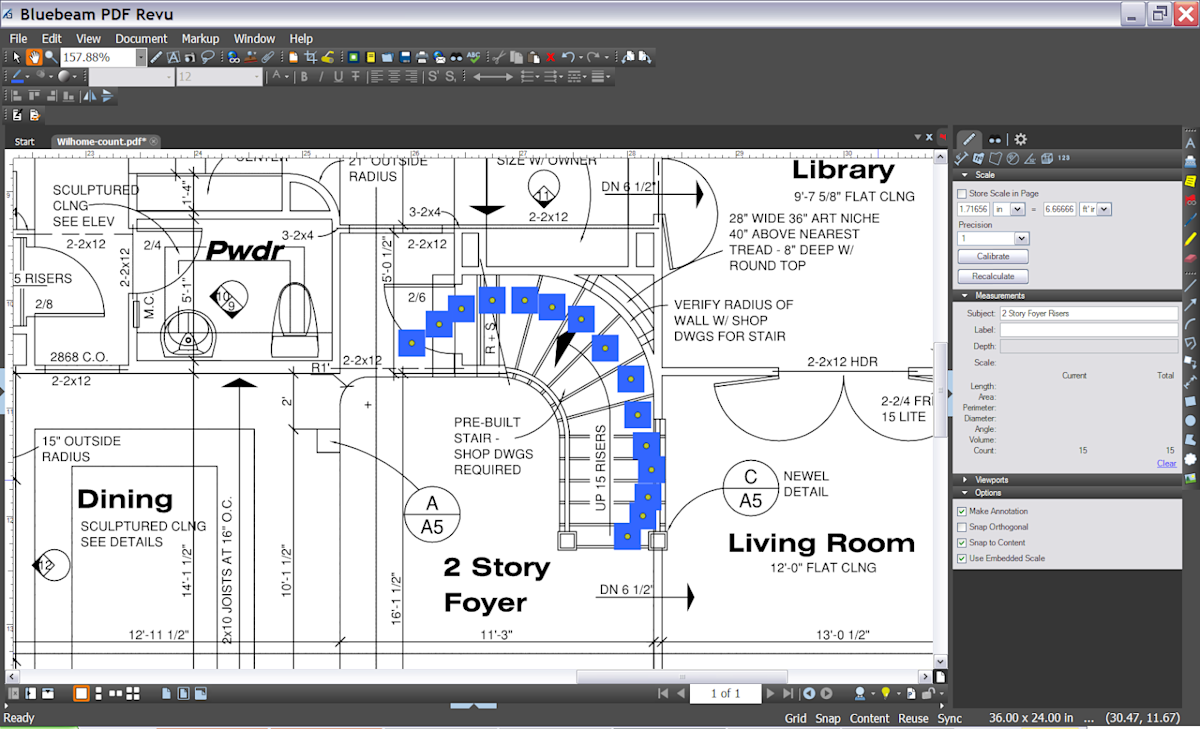Open the measurement Settings gear
Screen dimensions: 1200x729
pos(1021,139)
